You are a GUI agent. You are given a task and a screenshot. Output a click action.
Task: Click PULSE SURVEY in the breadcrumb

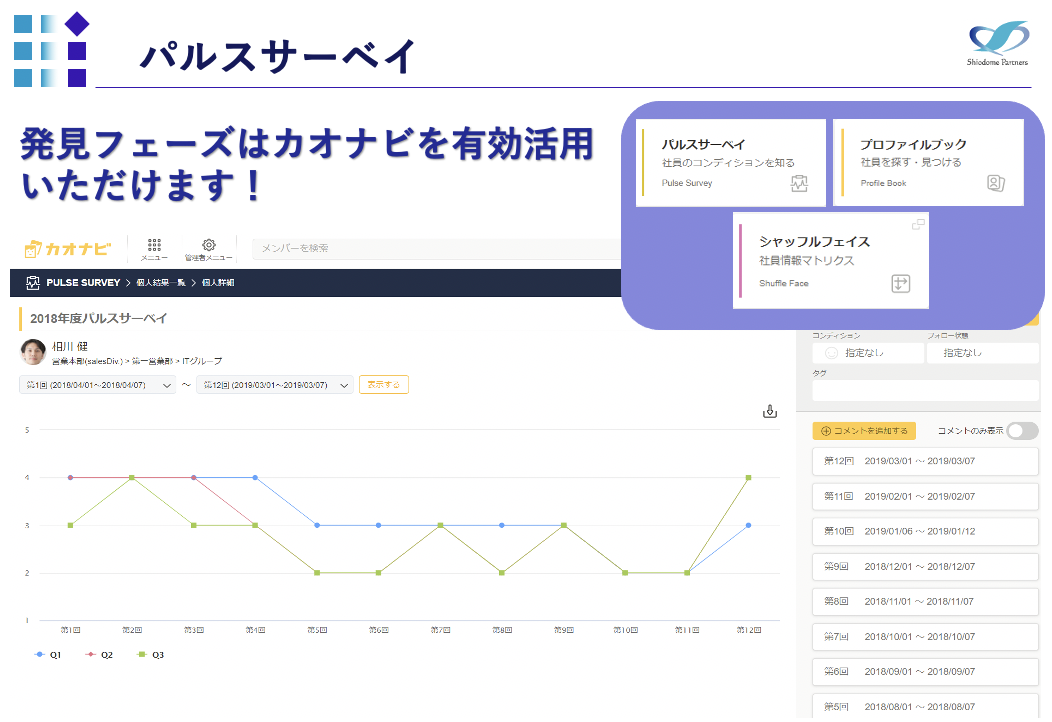[83, 282]
